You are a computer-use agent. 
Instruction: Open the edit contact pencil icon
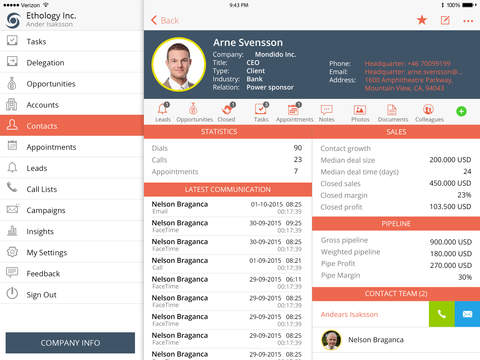click(x=445, y=20)
